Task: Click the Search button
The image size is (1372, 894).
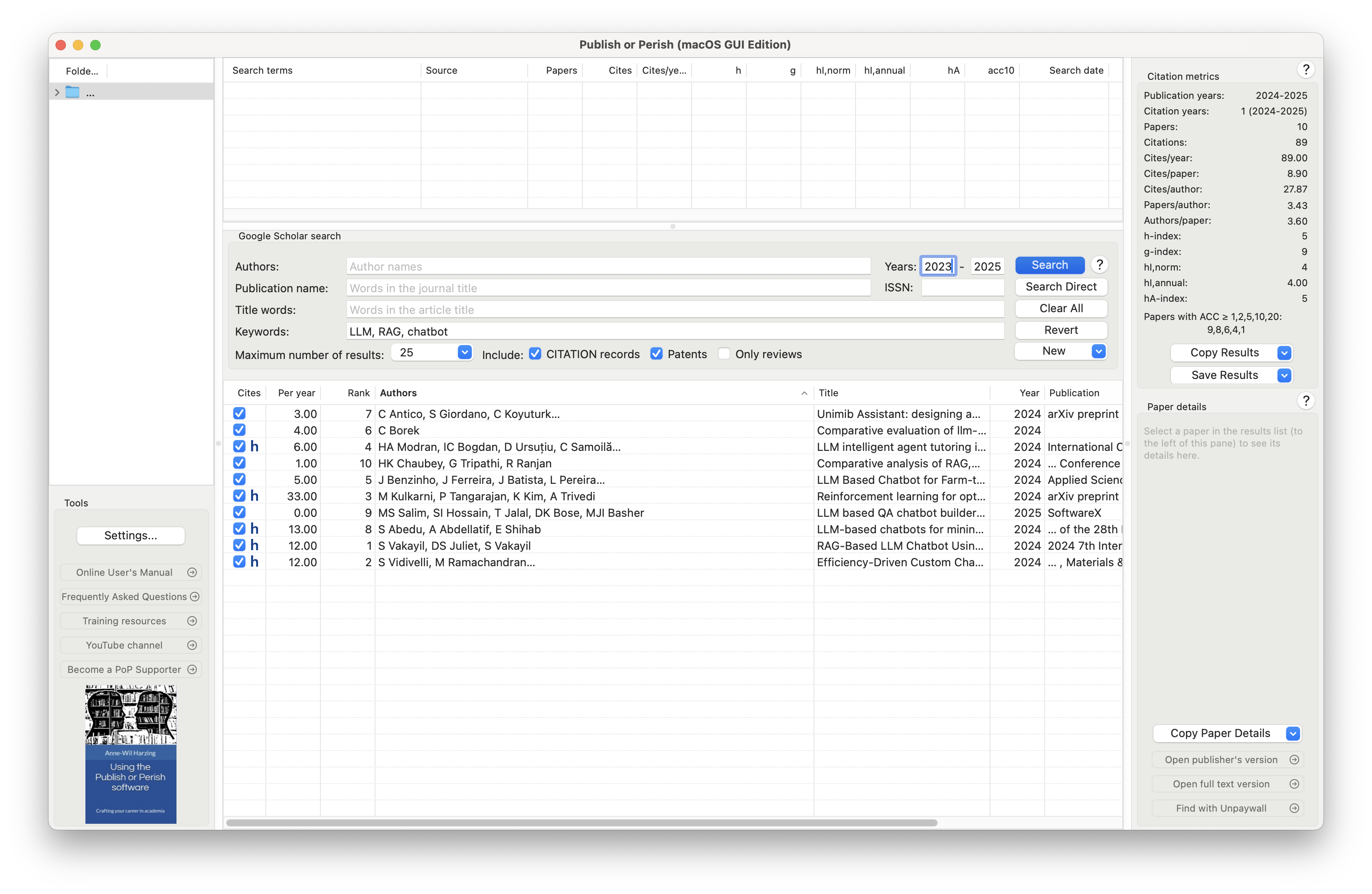Action: [x=1049, y=264]
